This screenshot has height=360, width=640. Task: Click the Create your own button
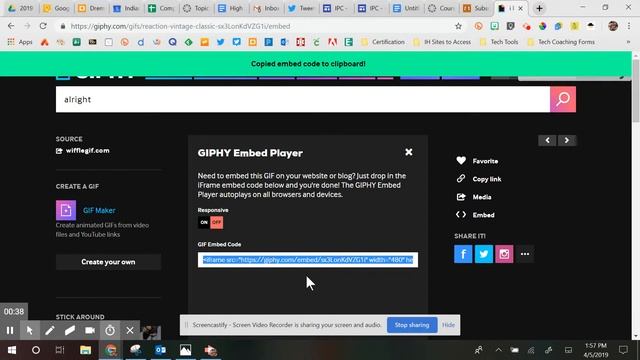tap(108, 262)
